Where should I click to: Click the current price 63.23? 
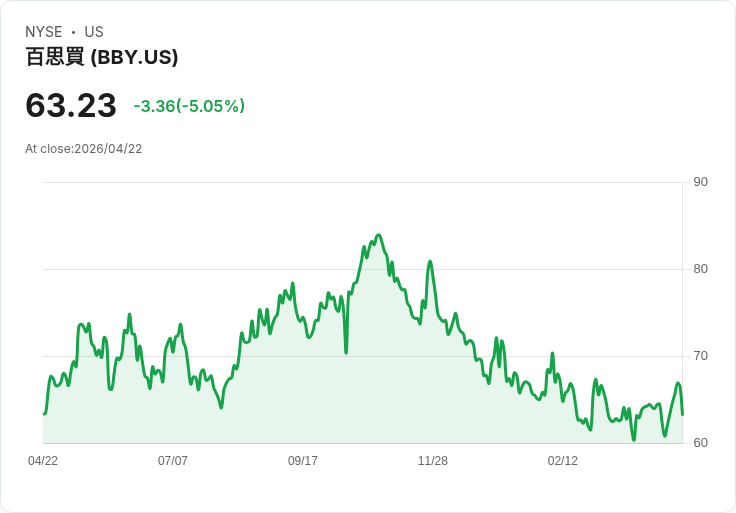point(71,105)
